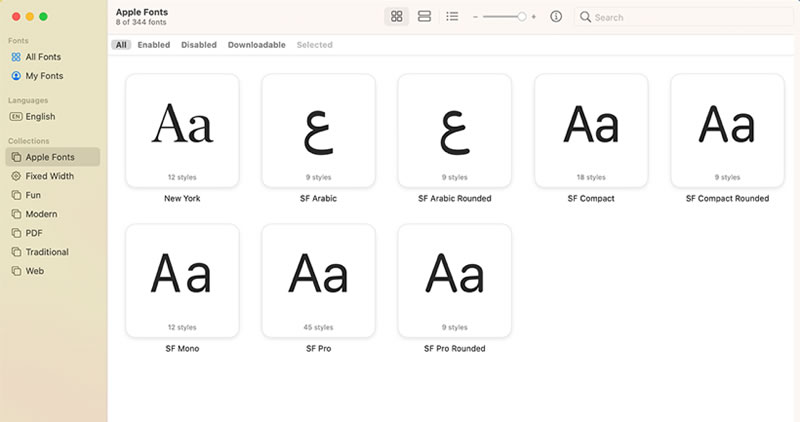800x422 pixels.
Task: Adjust the preview size slider
Action: coord(505,17)
